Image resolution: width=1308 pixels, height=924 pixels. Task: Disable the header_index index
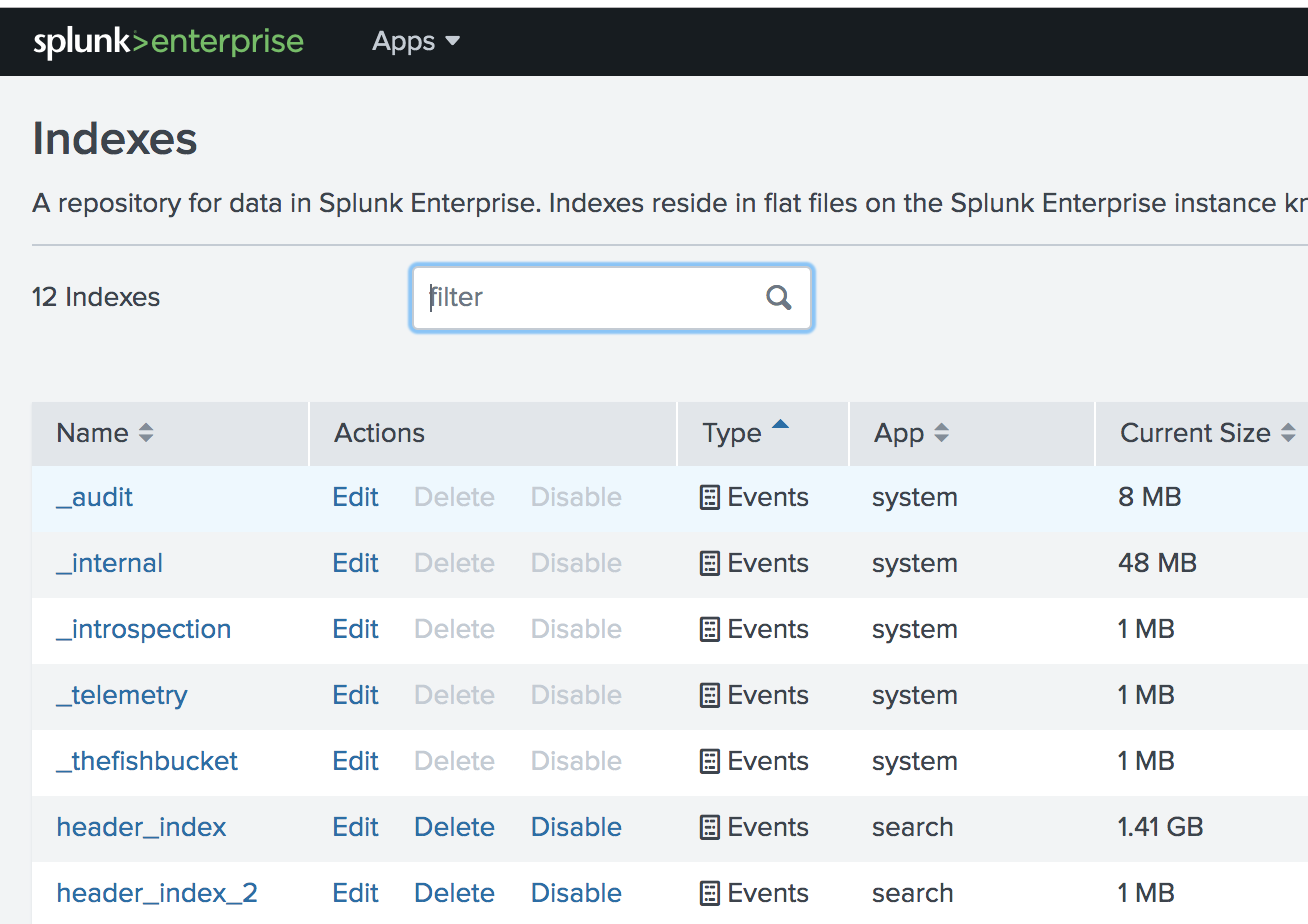point(576,827)
